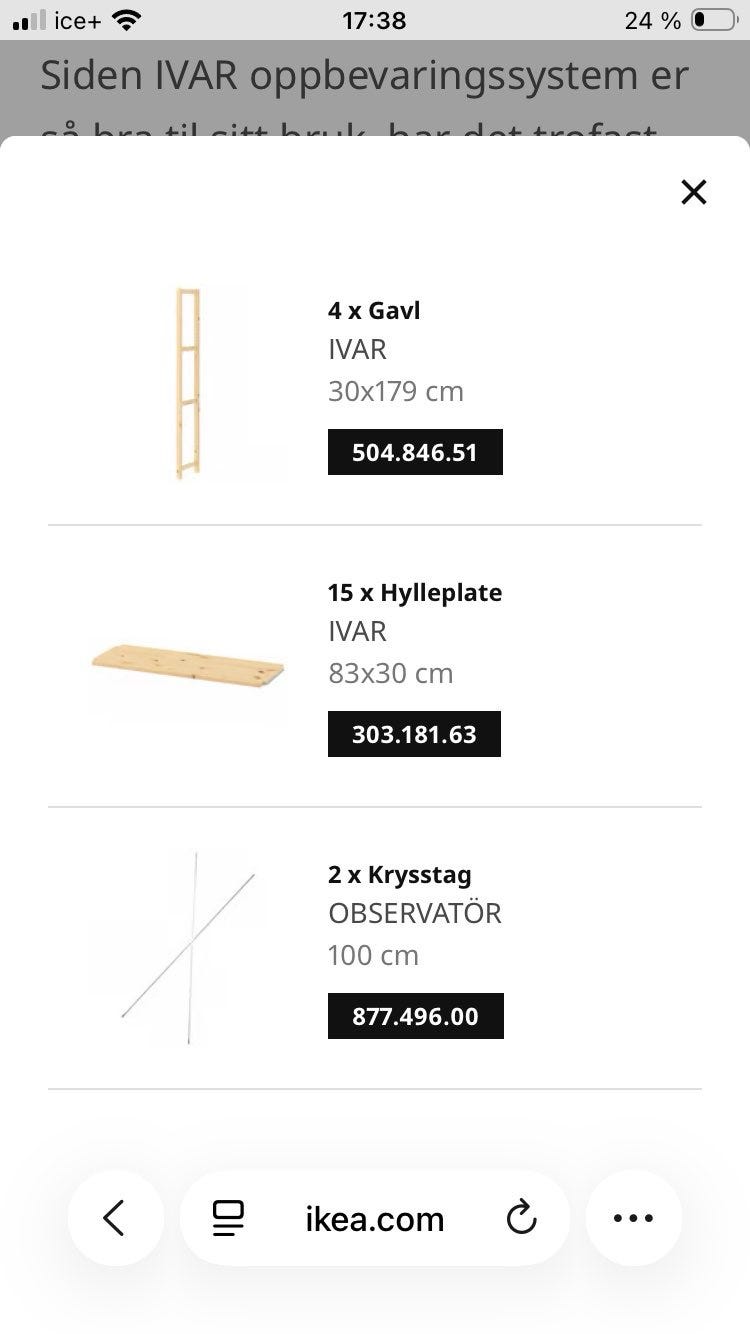Tap the 17:38 clock in status bar
This screenshot has width=750, height=1334.
[374, 19]
